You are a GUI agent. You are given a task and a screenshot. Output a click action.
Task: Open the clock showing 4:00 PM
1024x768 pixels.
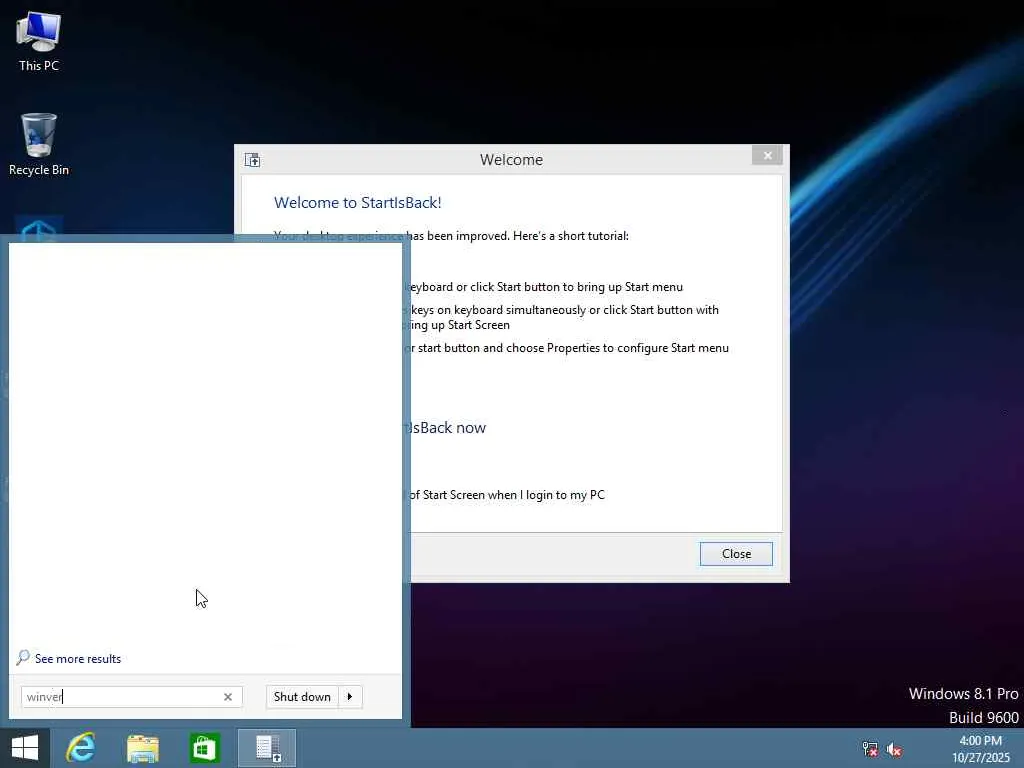coord(980,748)
